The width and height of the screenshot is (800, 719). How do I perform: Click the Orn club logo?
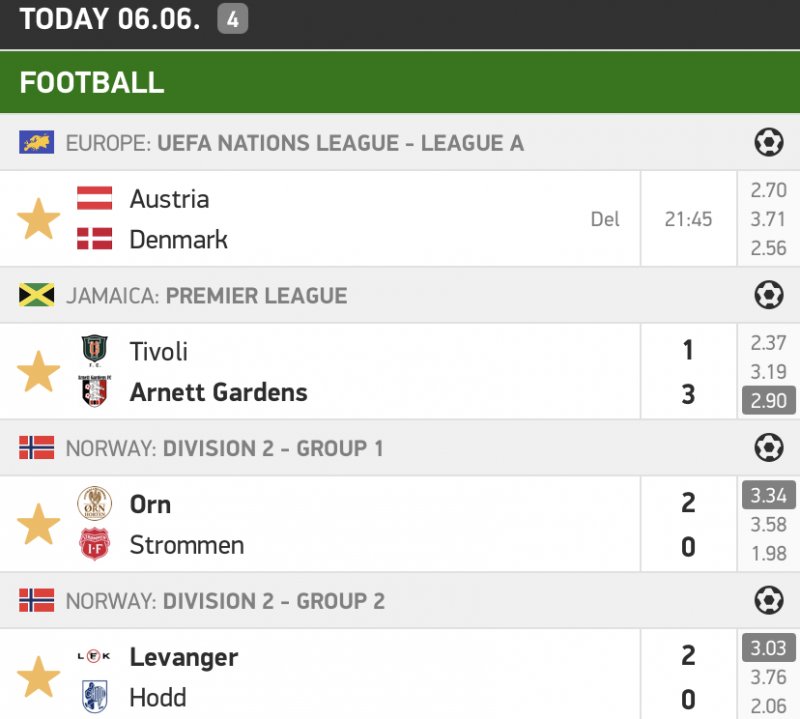pyautogui.click(x=95, y=503)
